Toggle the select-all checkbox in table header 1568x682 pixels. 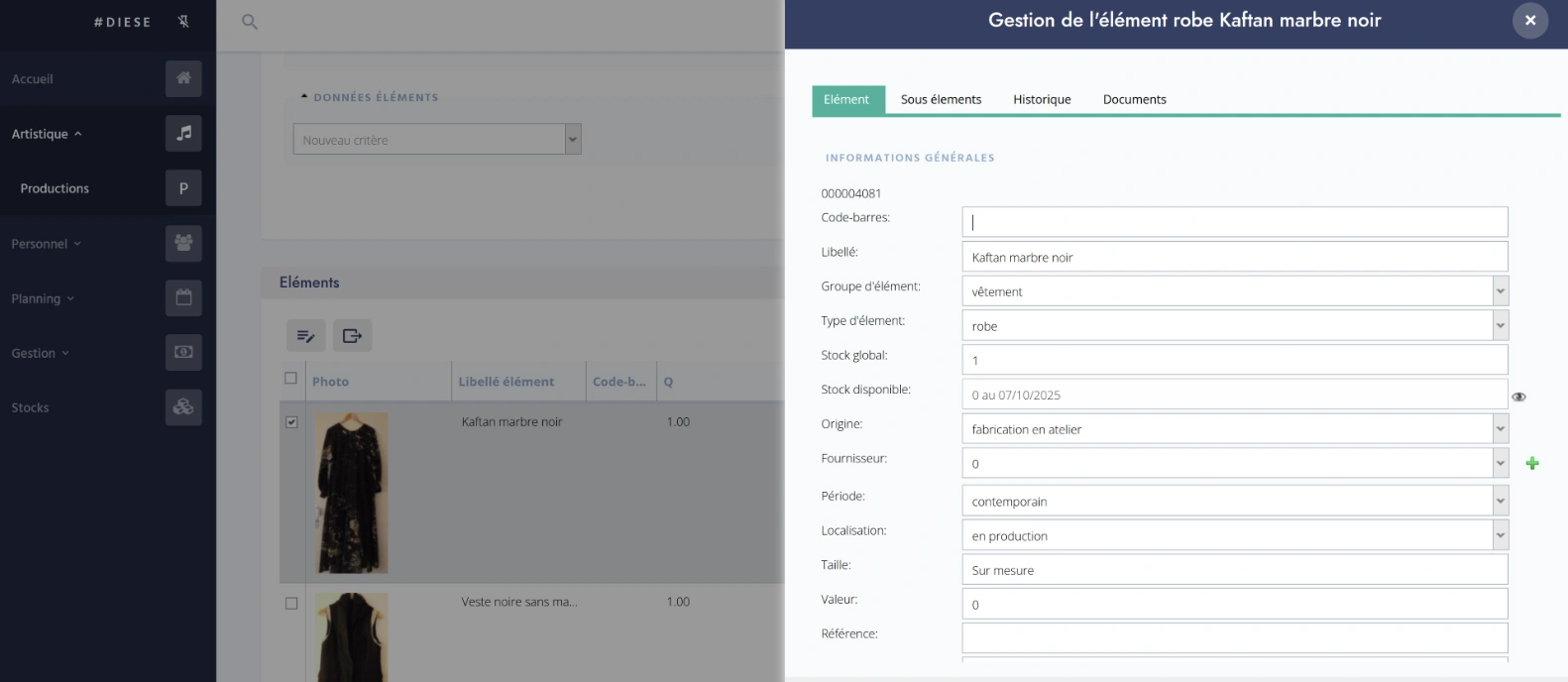coord(290,378)
